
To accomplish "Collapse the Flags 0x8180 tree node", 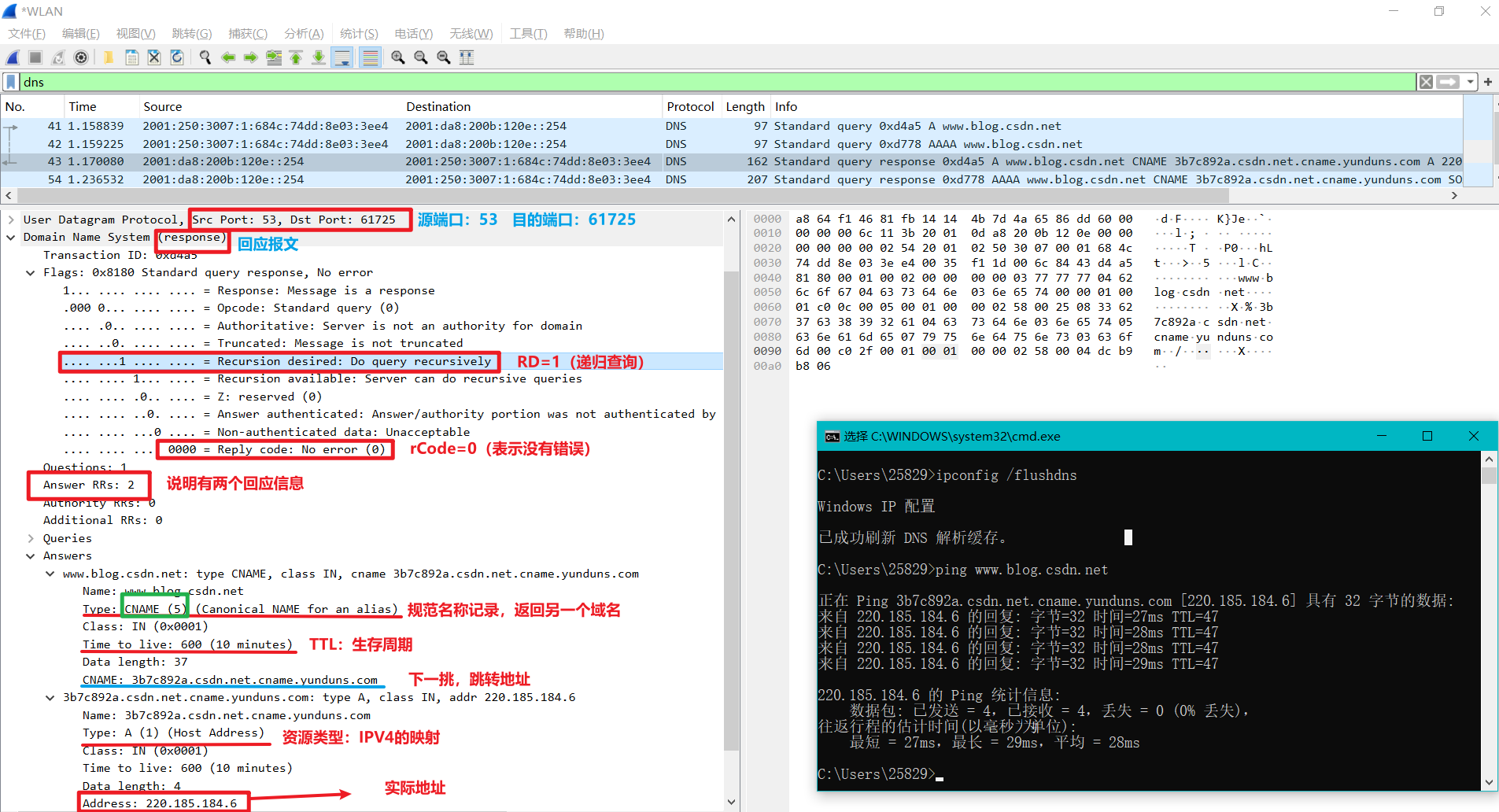I will pyautogui.click(x=31, y=273).
